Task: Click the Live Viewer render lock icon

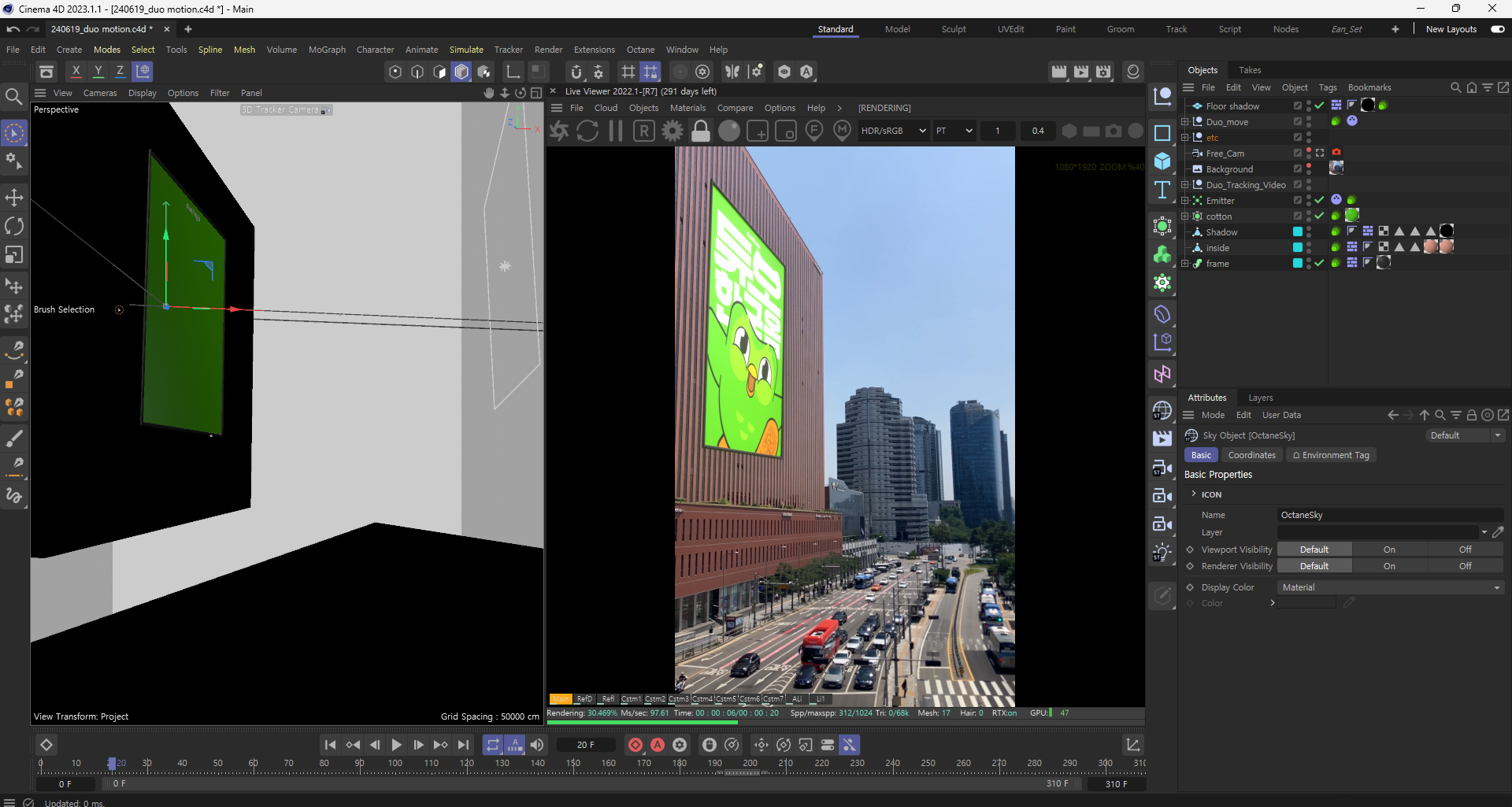Action: click(x=700, y=131)
